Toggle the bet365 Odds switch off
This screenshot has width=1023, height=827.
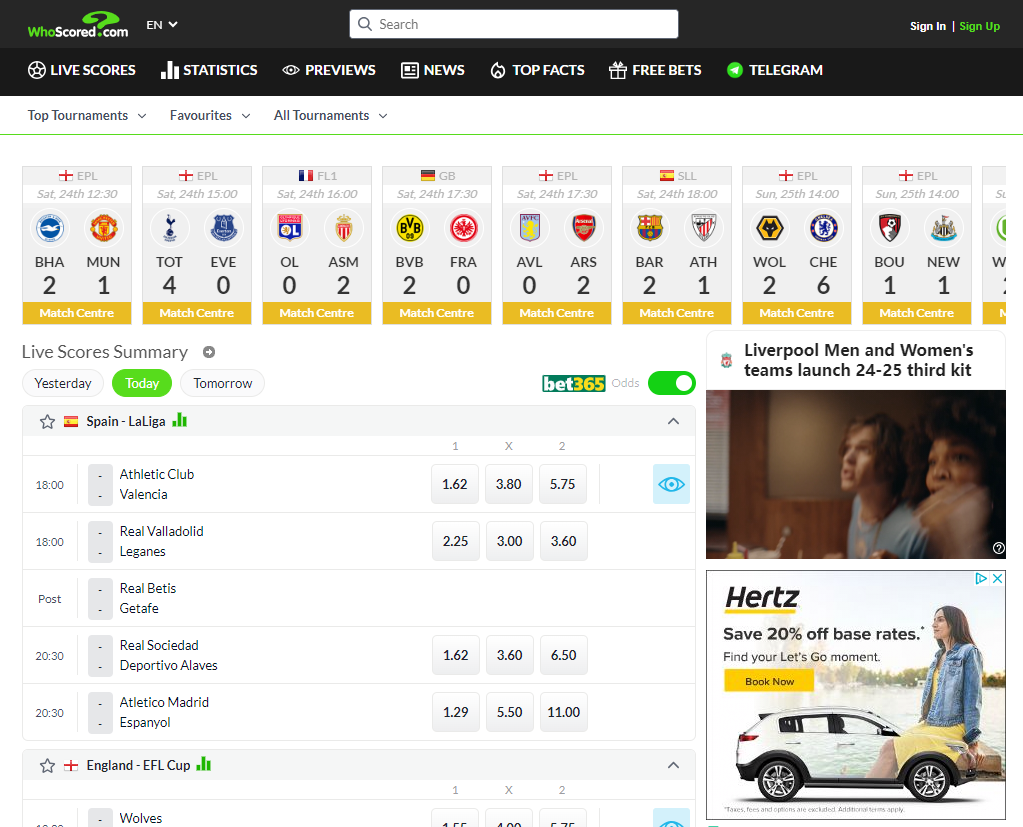(x=671, y=383)
